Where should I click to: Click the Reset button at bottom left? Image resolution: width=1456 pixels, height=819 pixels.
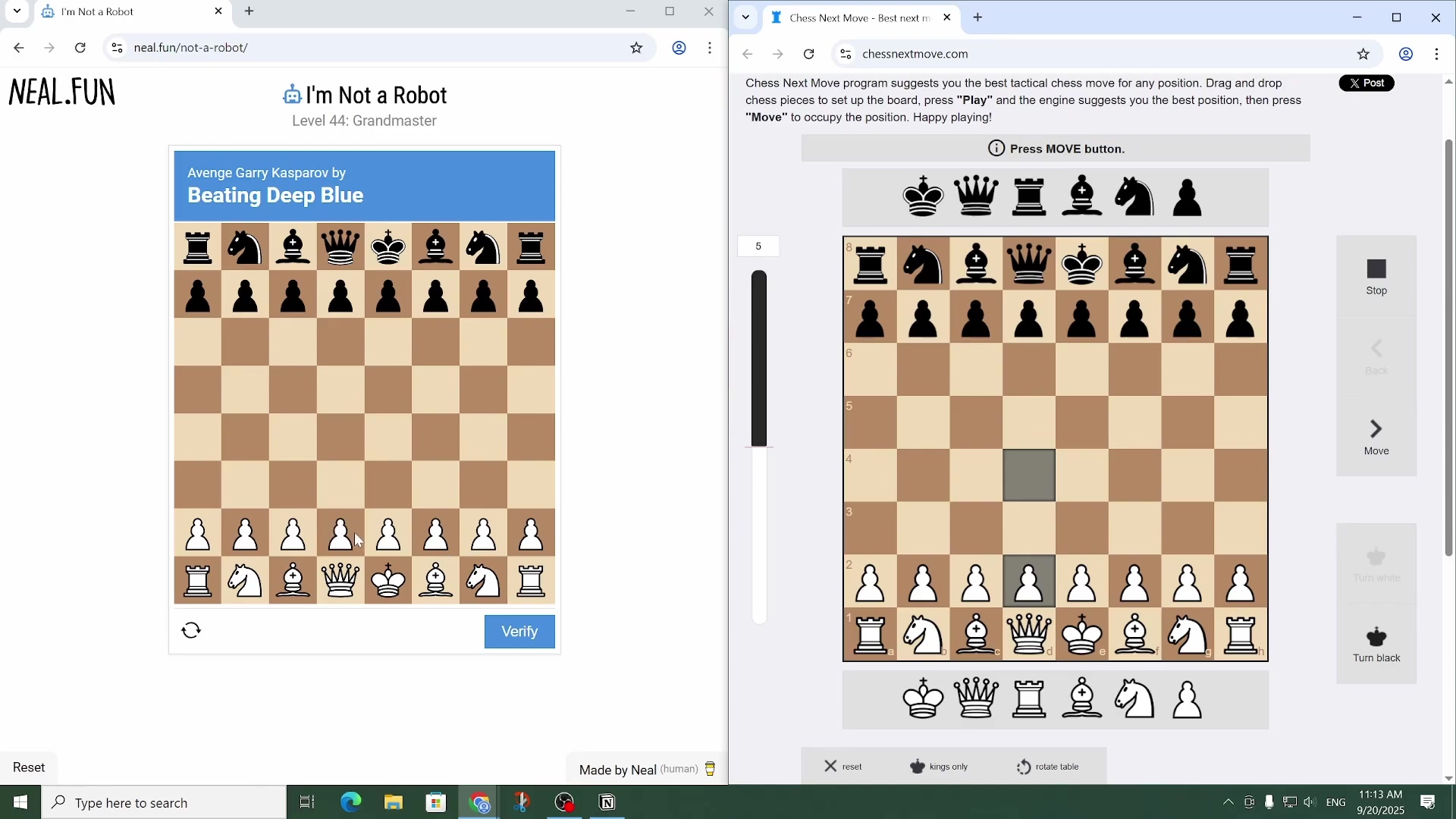pos(29,767)
